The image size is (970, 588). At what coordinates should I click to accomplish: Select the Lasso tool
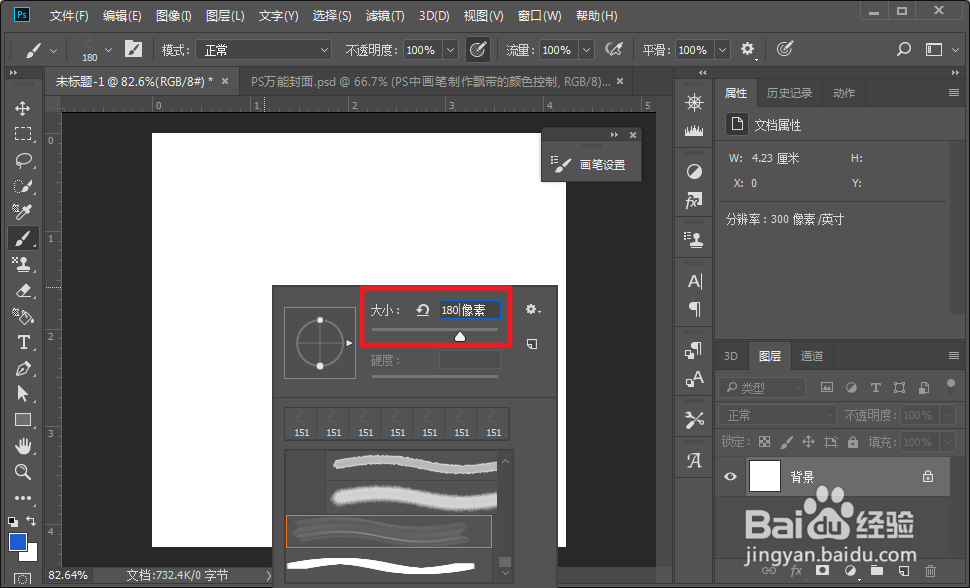(x=23, y=160)
